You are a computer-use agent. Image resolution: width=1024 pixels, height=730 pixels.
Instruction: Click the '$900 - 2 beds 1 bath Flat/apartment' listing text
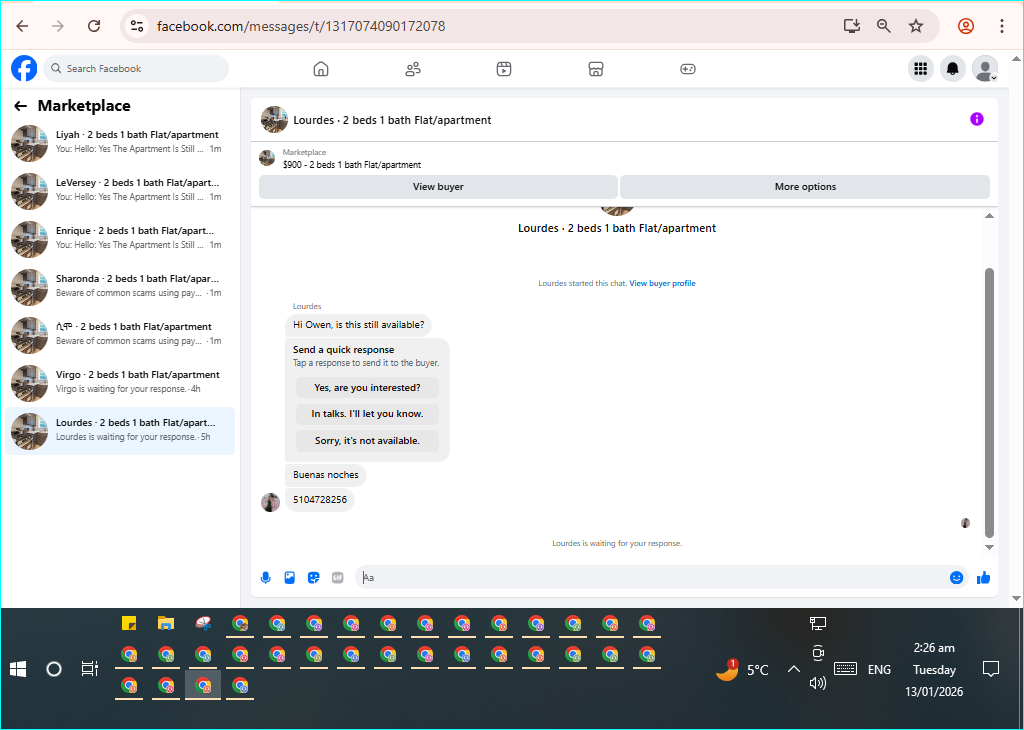pyautogui.click(x=351, y=165)
